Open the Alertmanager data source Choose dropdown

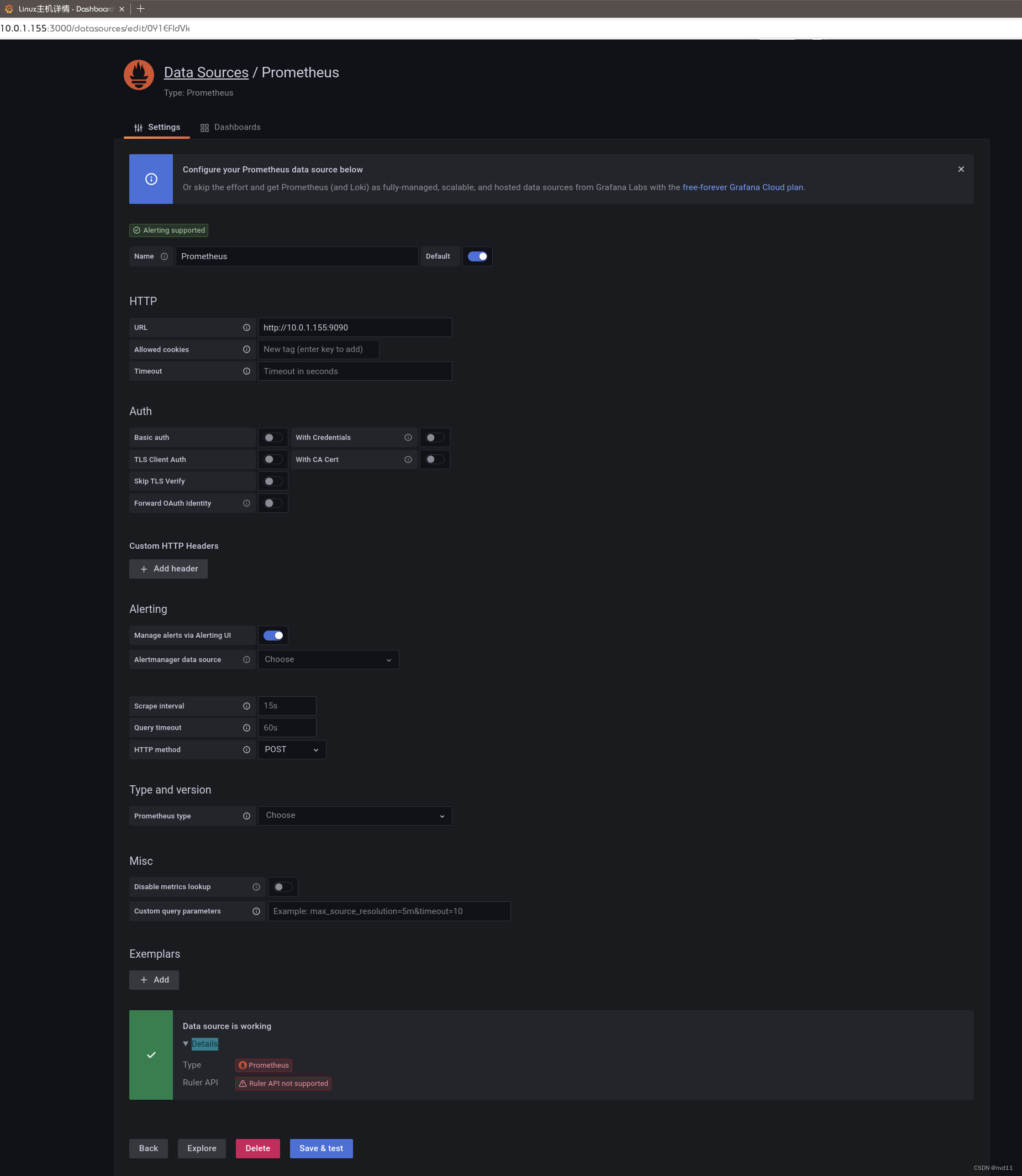329,660
